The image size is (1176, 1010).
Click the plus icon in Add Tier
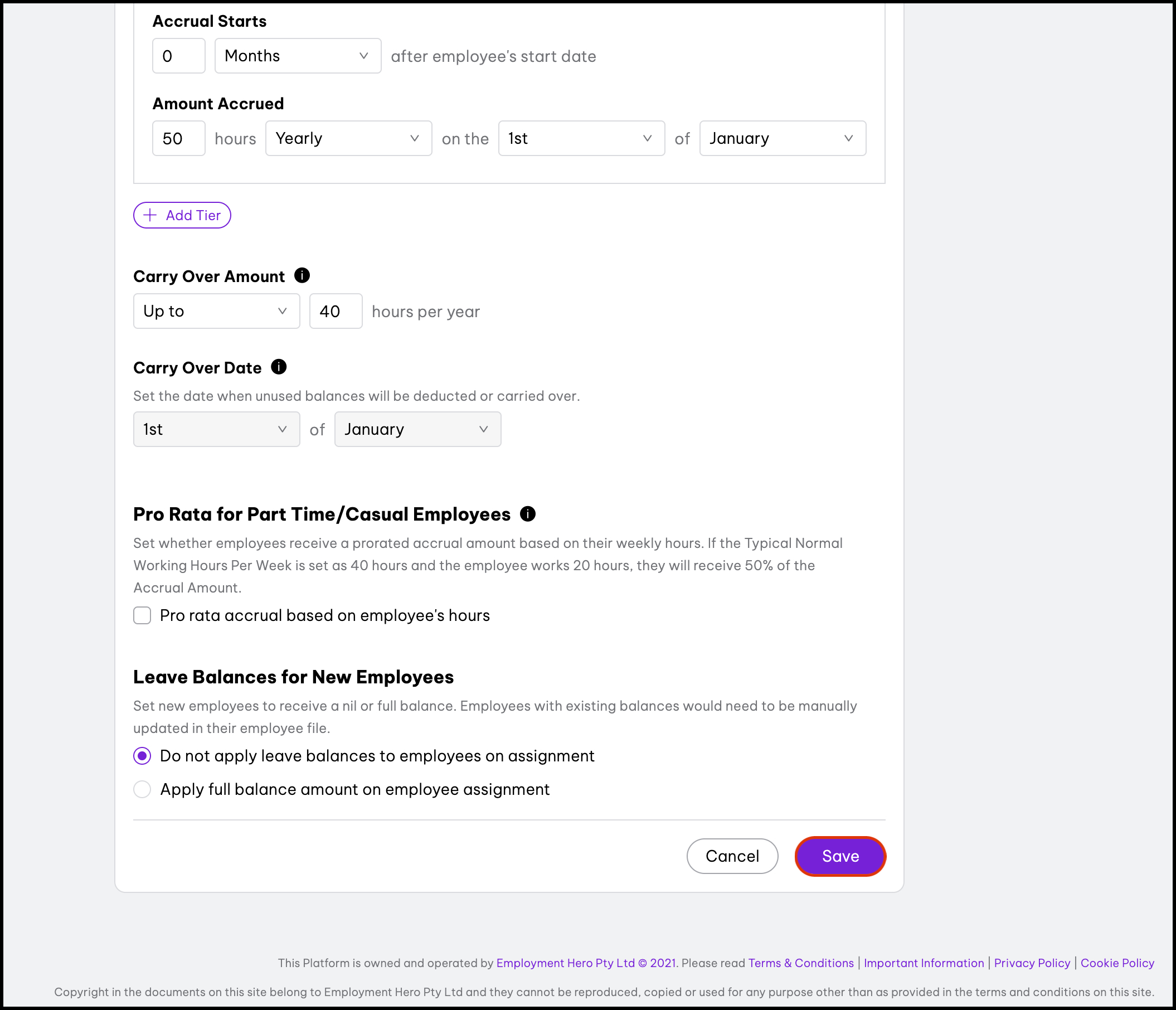coord(150,215)
